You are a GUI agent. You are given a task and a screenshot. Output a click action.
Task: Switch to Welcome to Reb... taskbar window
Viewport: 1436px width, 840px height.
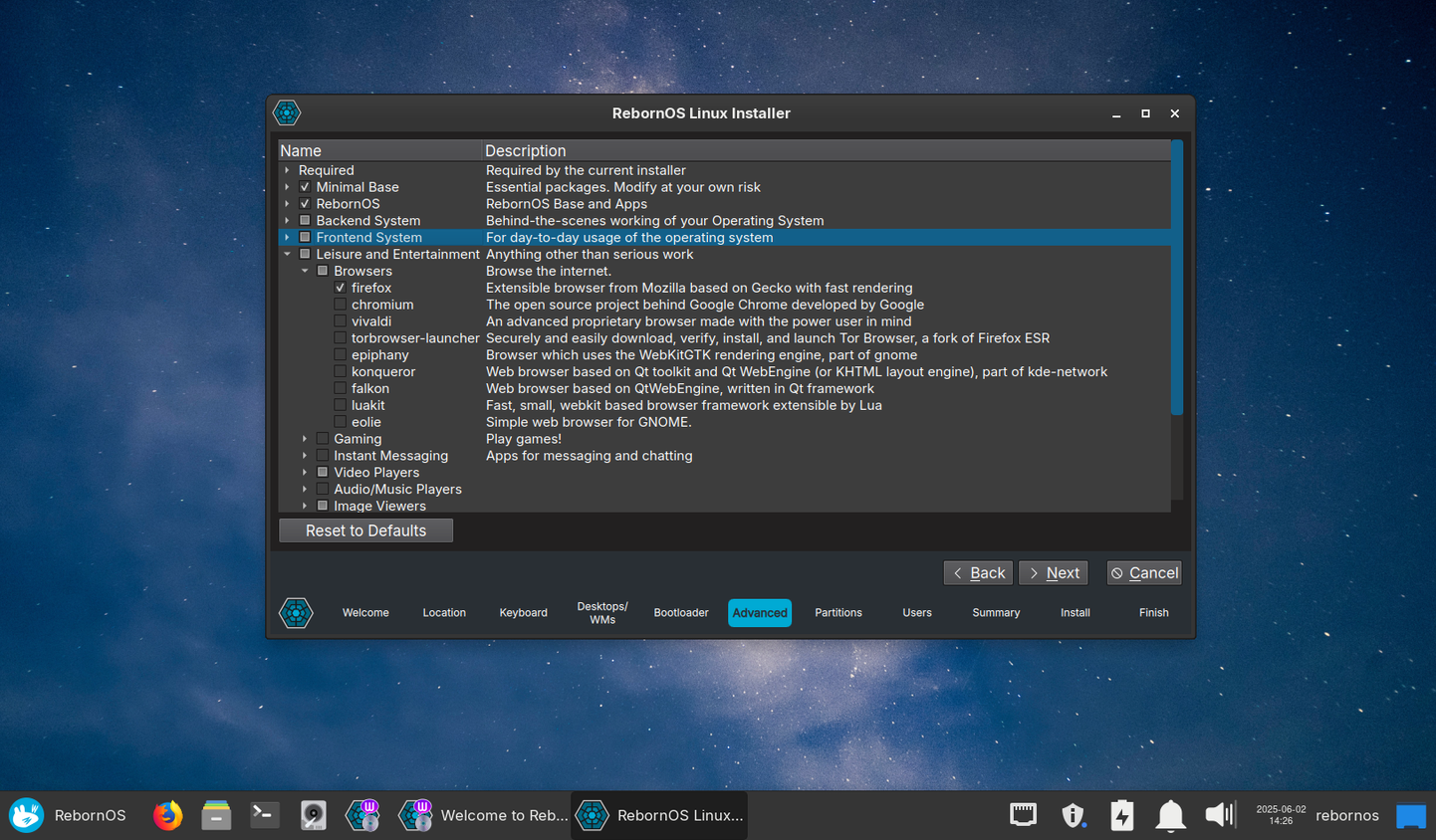coord(482,815)
